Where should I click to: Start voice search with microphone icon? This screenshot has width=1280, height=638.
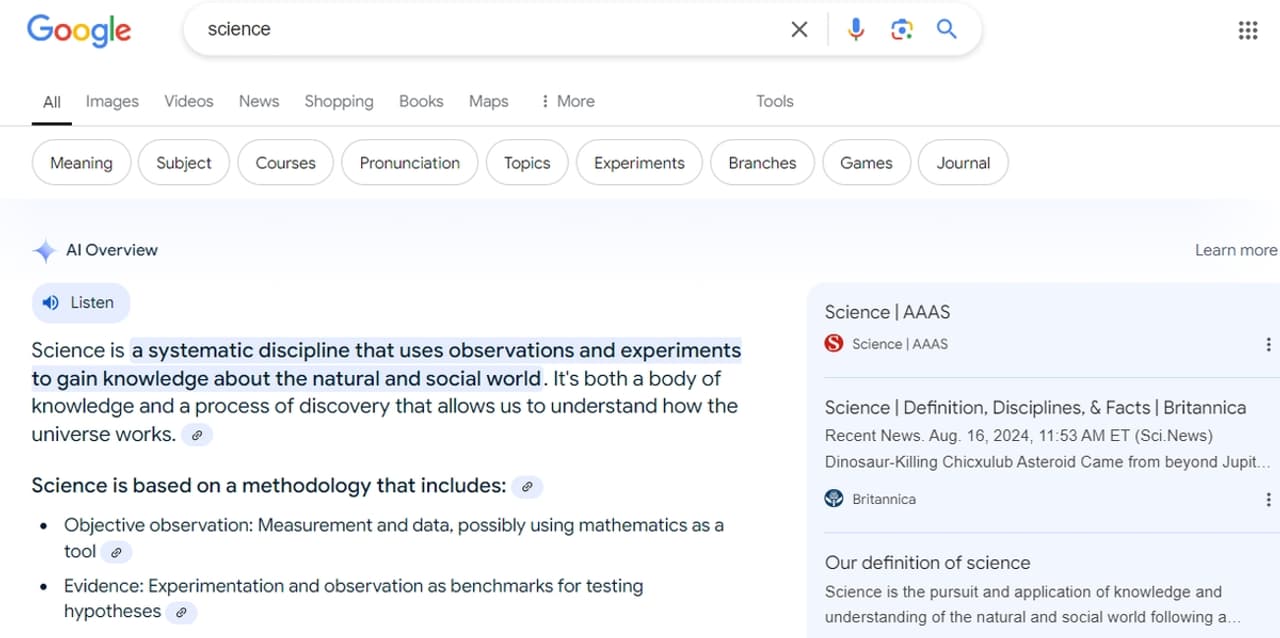click(855, 30)
